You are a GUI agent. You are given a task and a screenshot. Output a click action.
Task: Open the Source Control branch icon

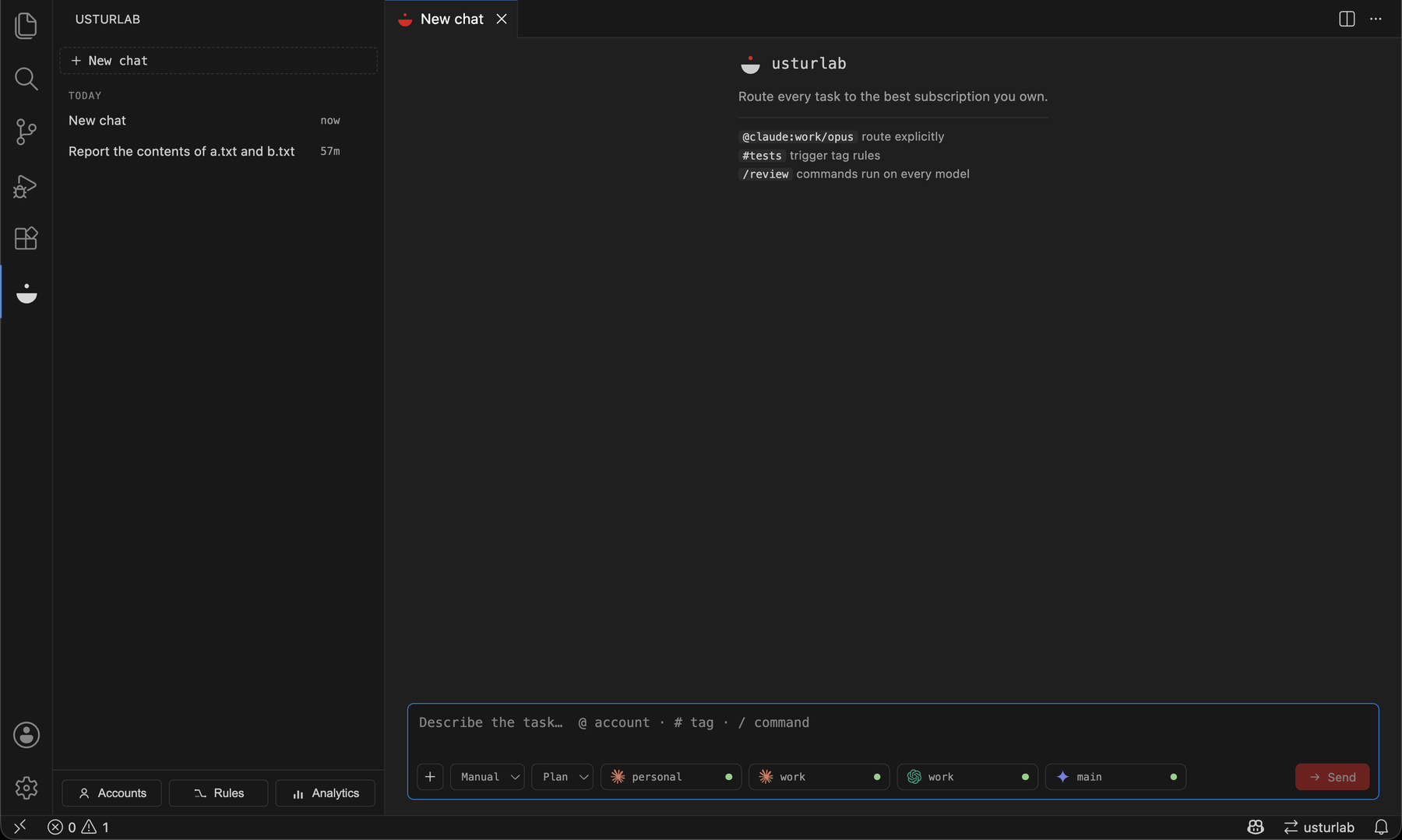pos(26,132)
